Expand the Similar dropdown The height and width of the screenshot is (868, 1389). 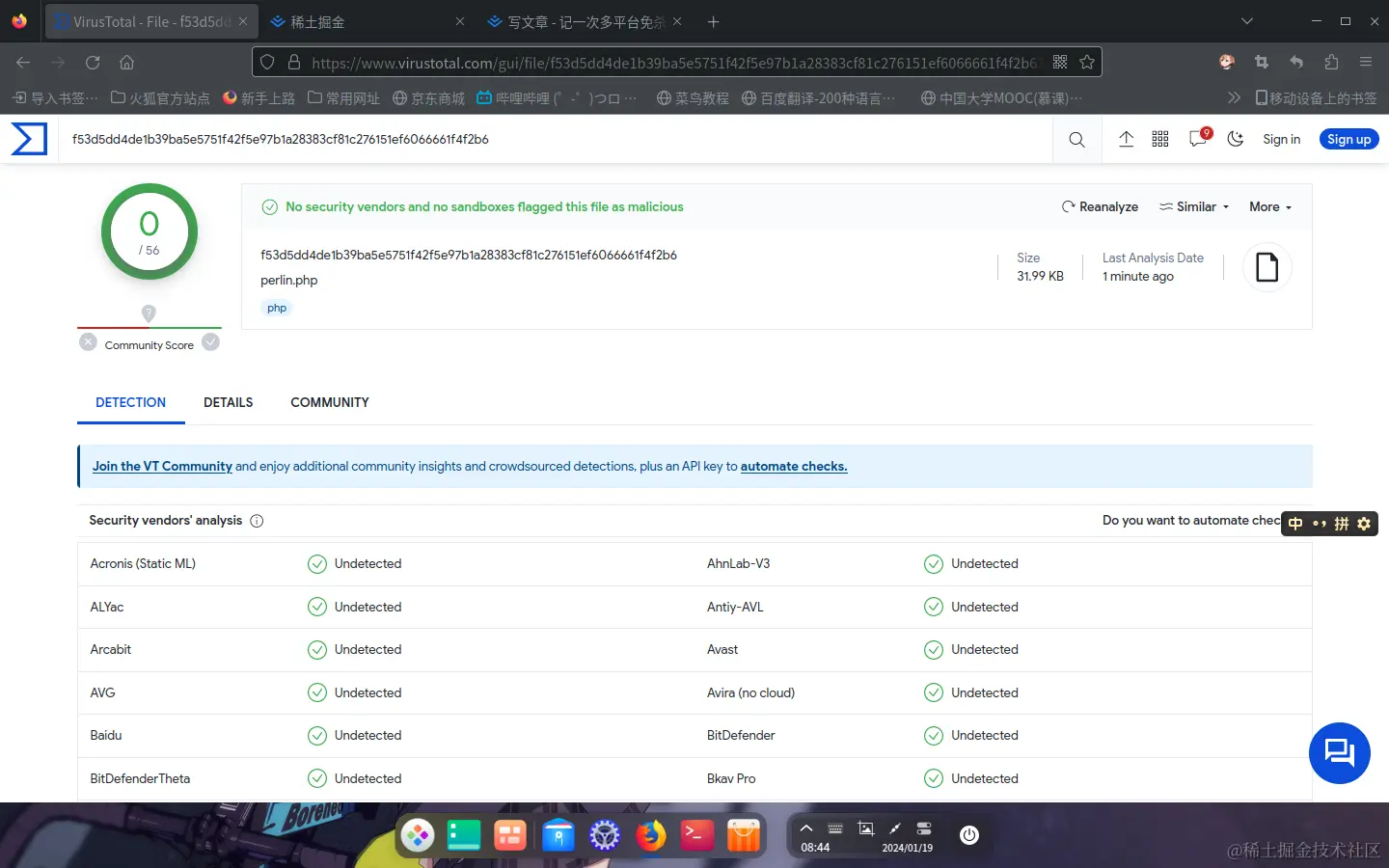click(x=1195, y=206)
